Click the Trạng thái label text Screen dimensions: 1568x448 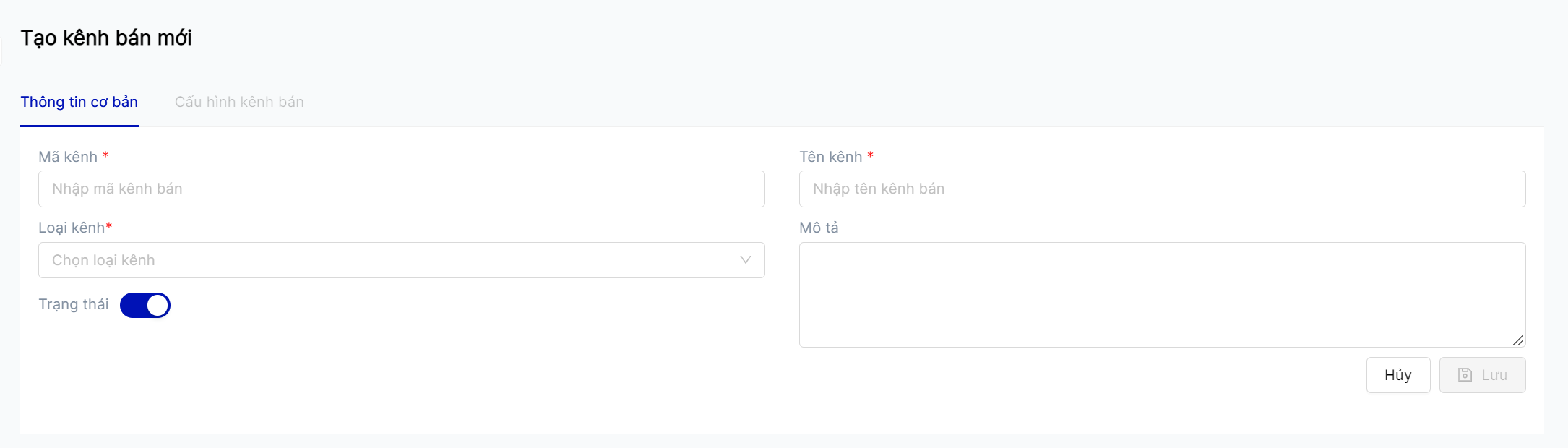[x=73, y=304]
